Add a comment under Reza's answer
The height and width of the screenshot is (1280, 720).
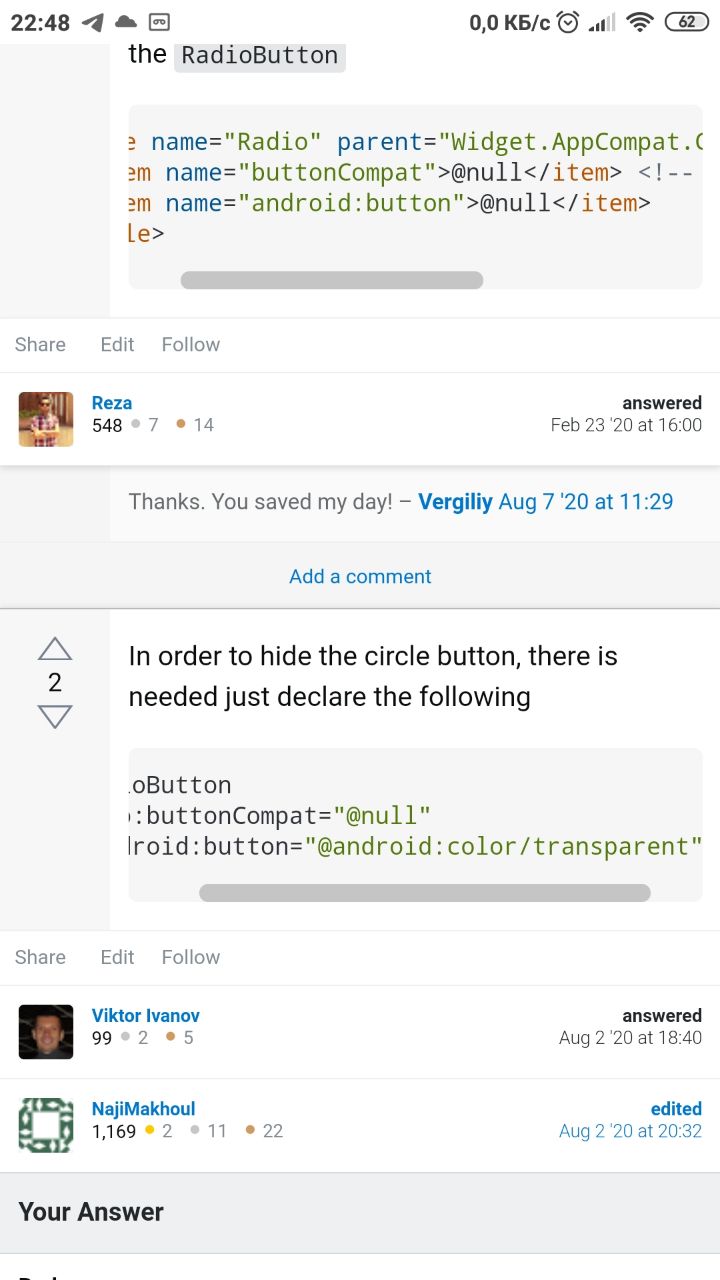[x=360, y=576]
